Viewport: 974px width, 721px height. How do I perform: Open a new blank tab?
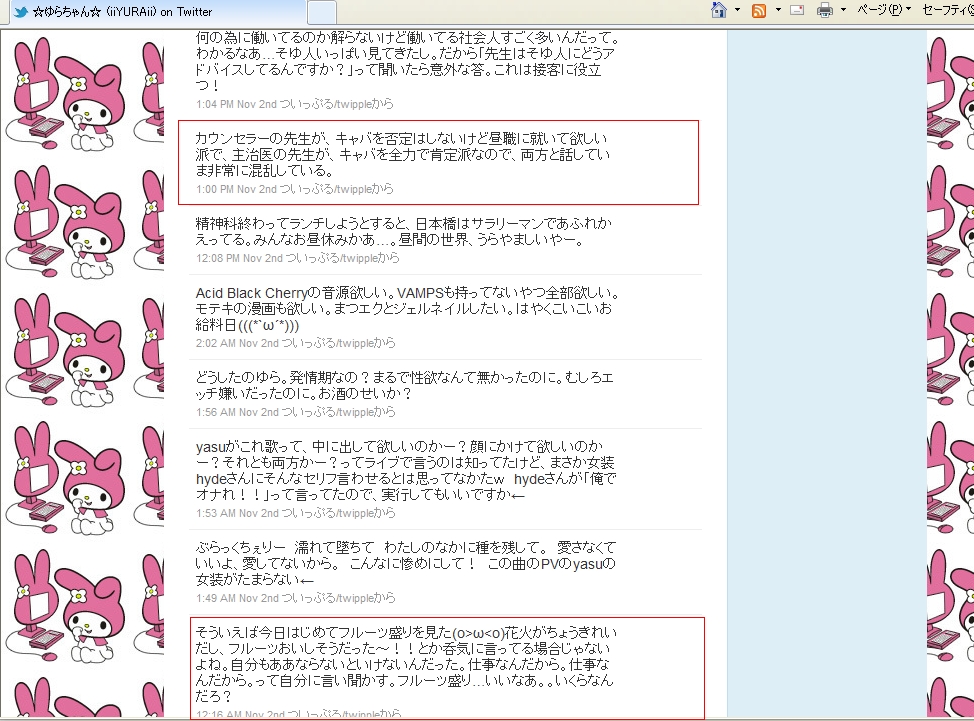[x=322, y=12]
